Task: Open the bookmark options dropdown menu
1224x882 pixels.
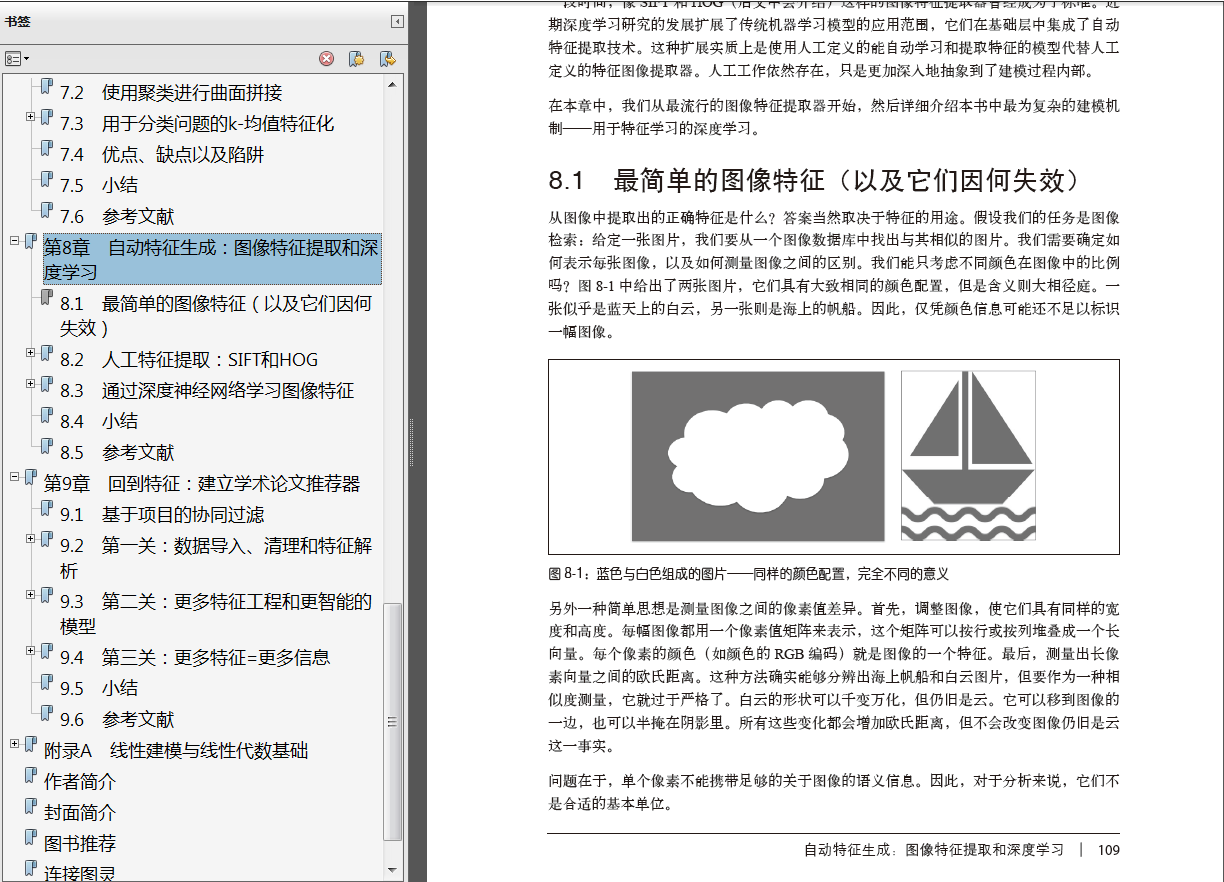Action: click(17, 59)
